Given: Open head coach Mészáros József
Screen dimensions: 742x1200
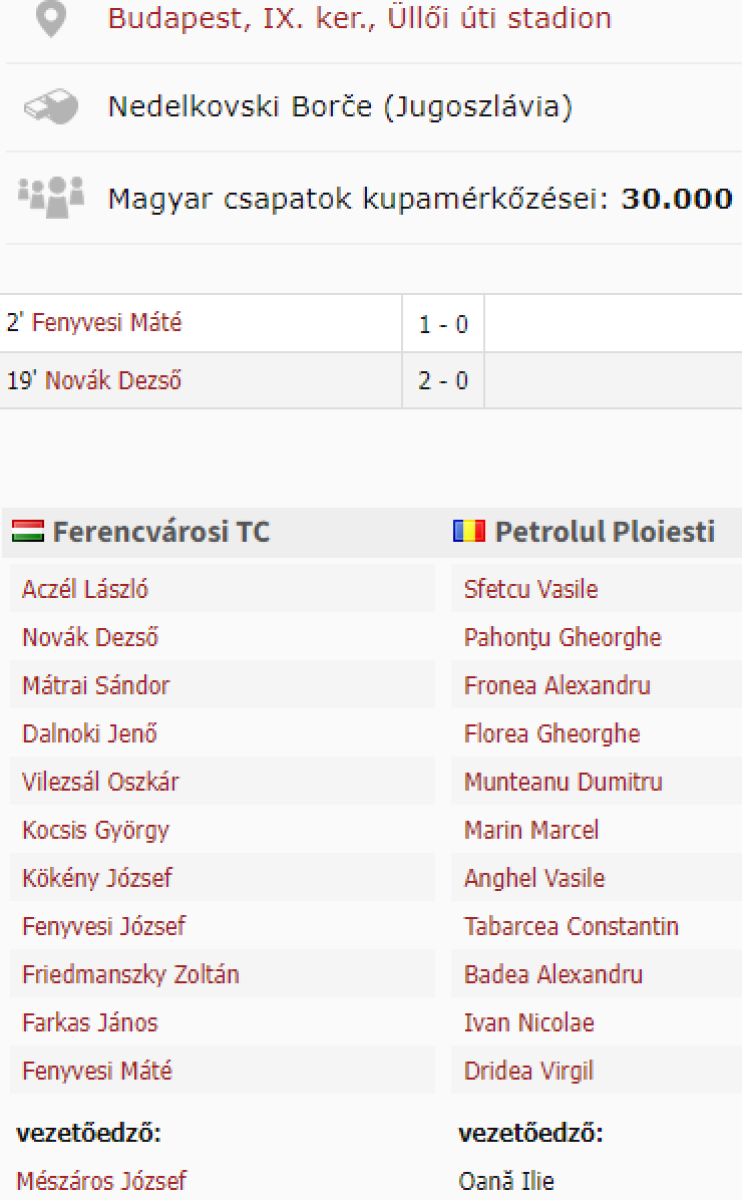Looking at the screenshot, I should point(102,1181).
